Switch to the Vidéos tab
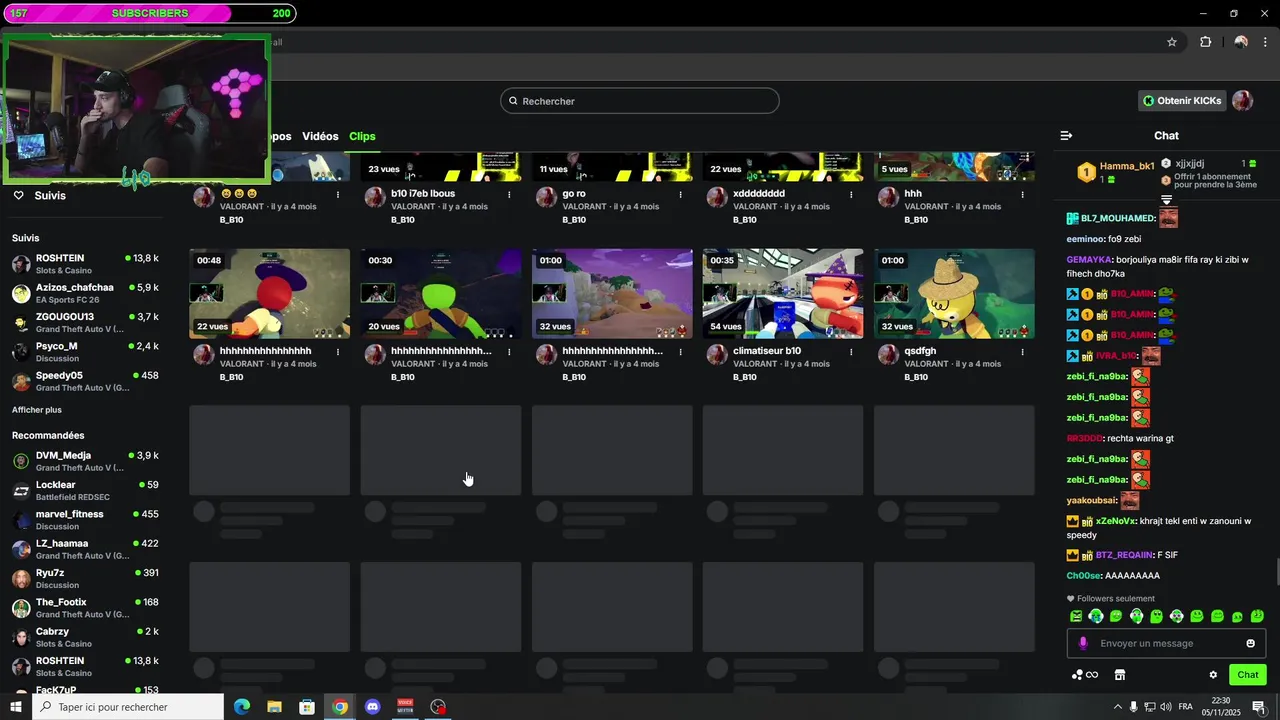The image size is (1280, 720). click(320, 136)
